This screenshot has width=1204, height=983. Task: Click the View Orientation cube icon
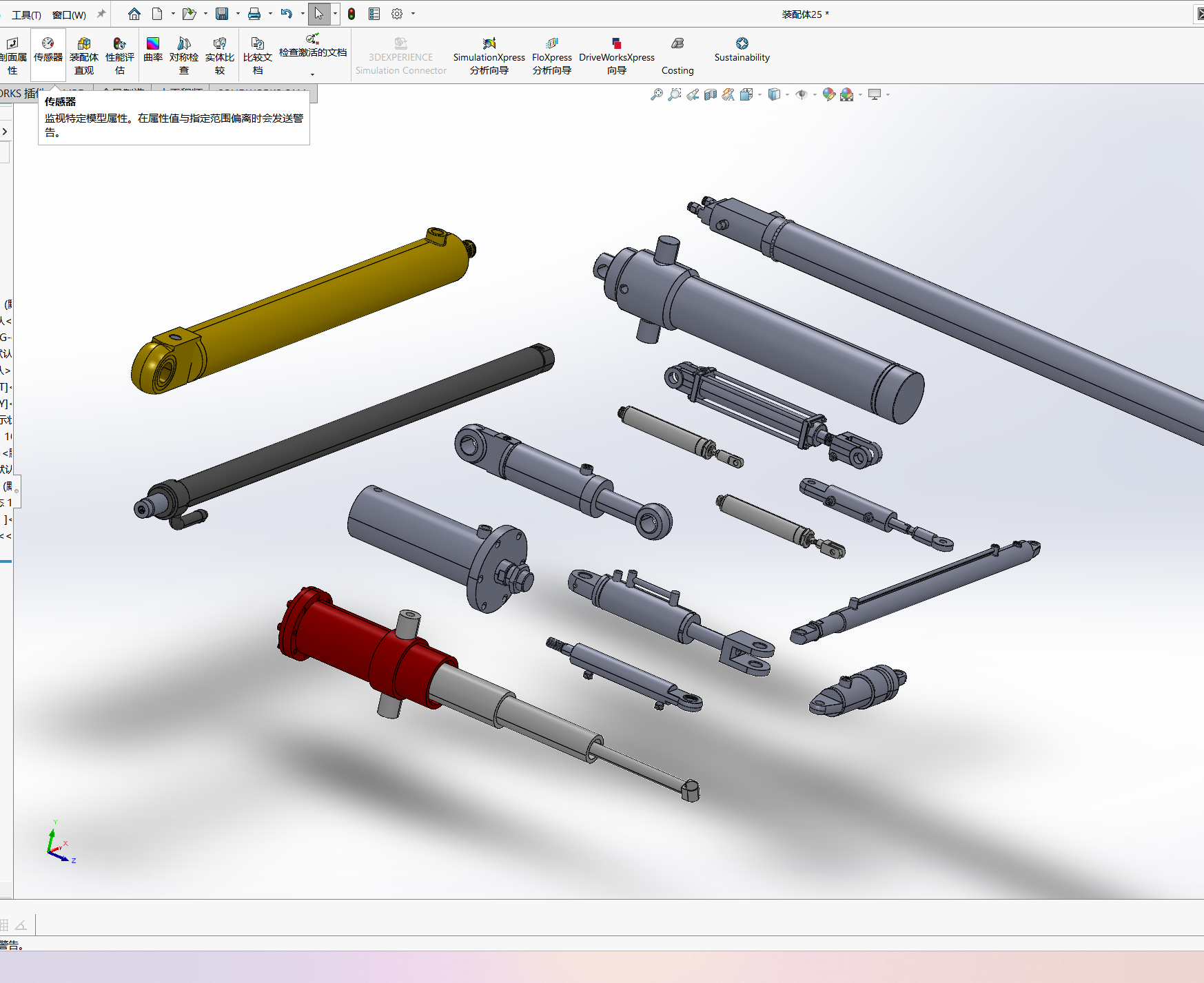(x=746, y=94)
